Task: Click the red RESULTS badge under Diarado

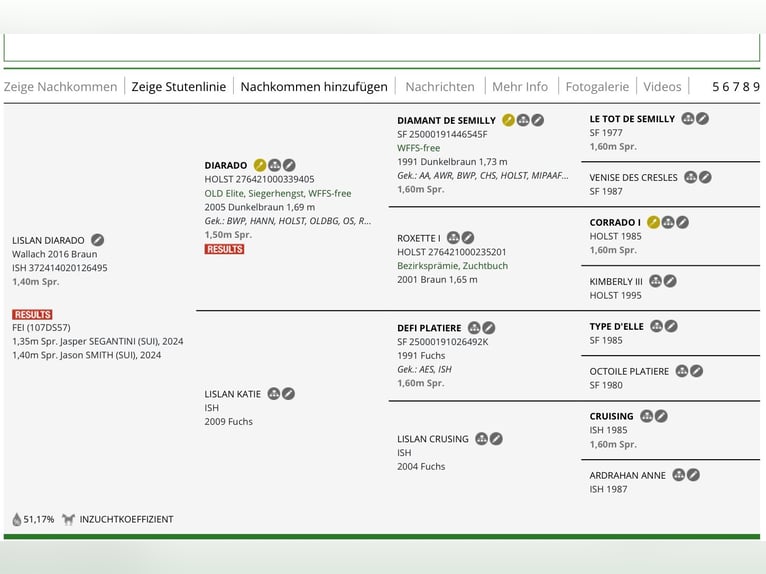Action: pos(224,249)
